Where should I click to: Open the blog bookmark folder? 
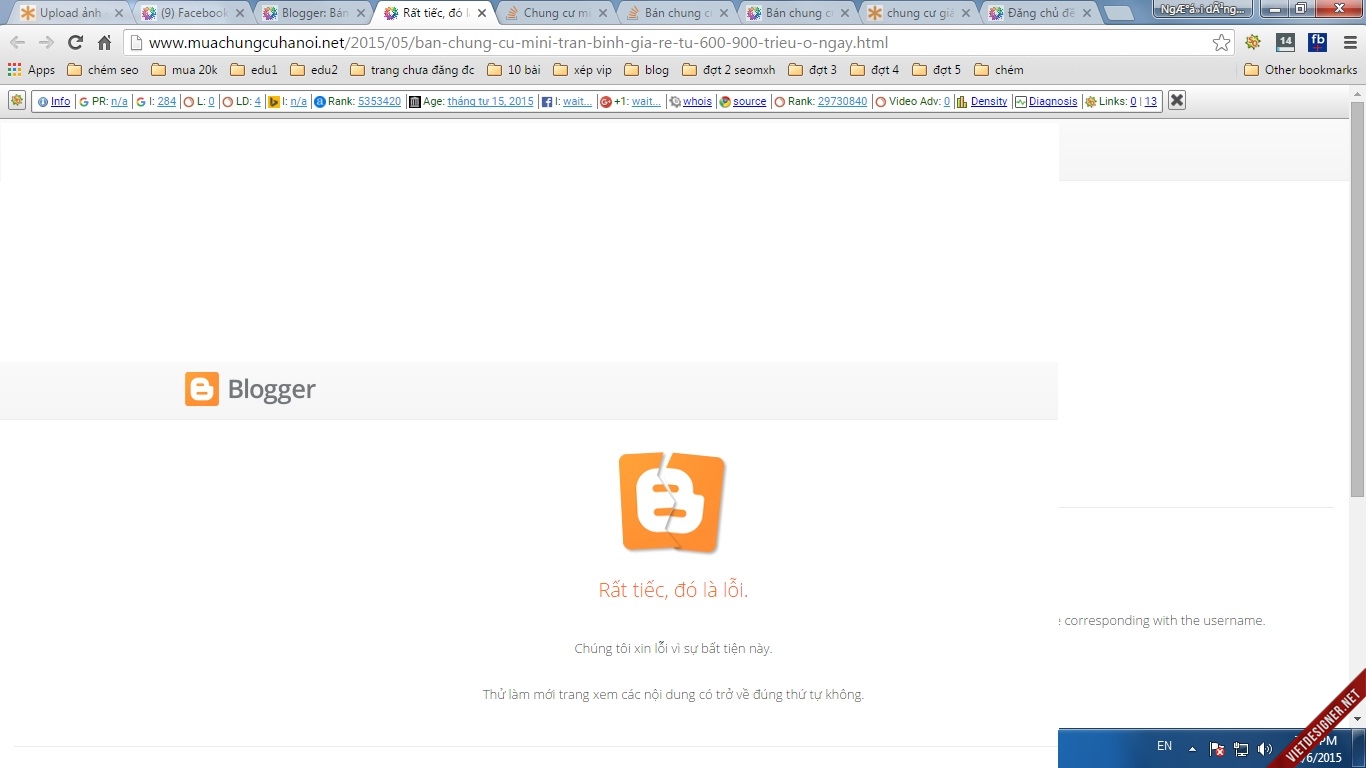pyautogui.click(x=647, y=70)
